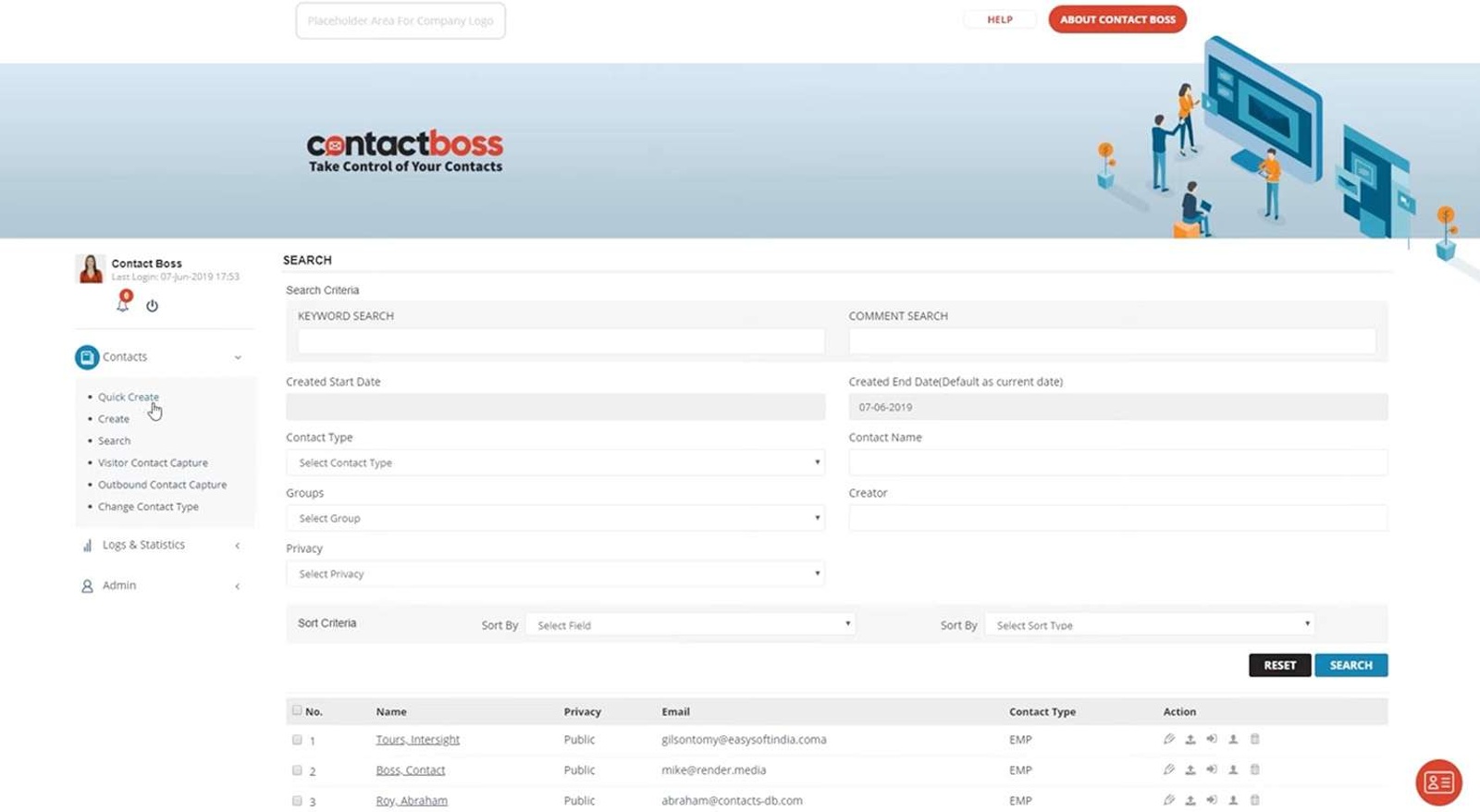Edit the Tours, Intersight row with pencil icon
This screenshot has height=812, width=1480.
(x=1169, y=739)
